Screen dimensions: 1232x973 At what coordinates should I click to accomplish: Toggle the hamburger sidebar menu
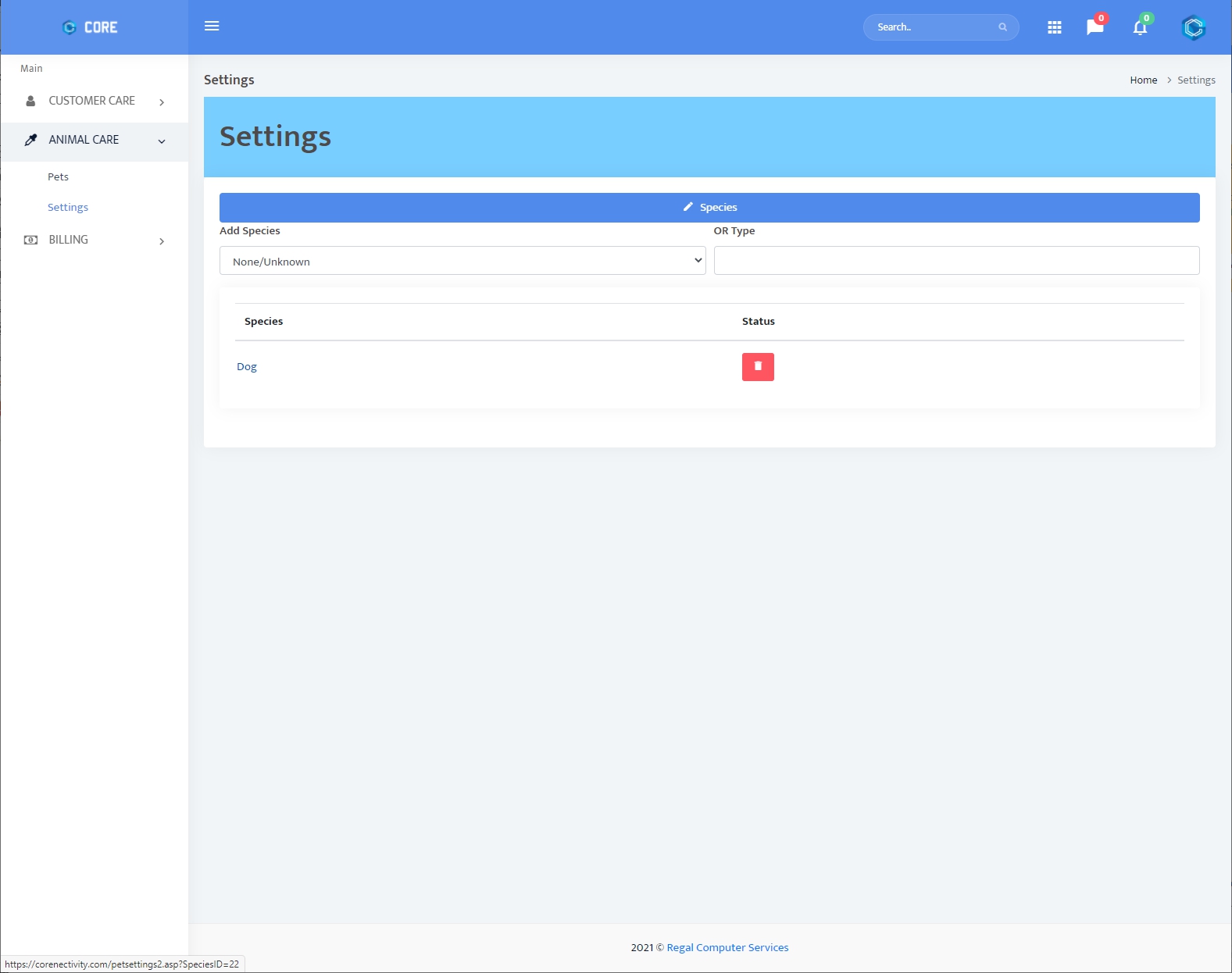[212, 26]
